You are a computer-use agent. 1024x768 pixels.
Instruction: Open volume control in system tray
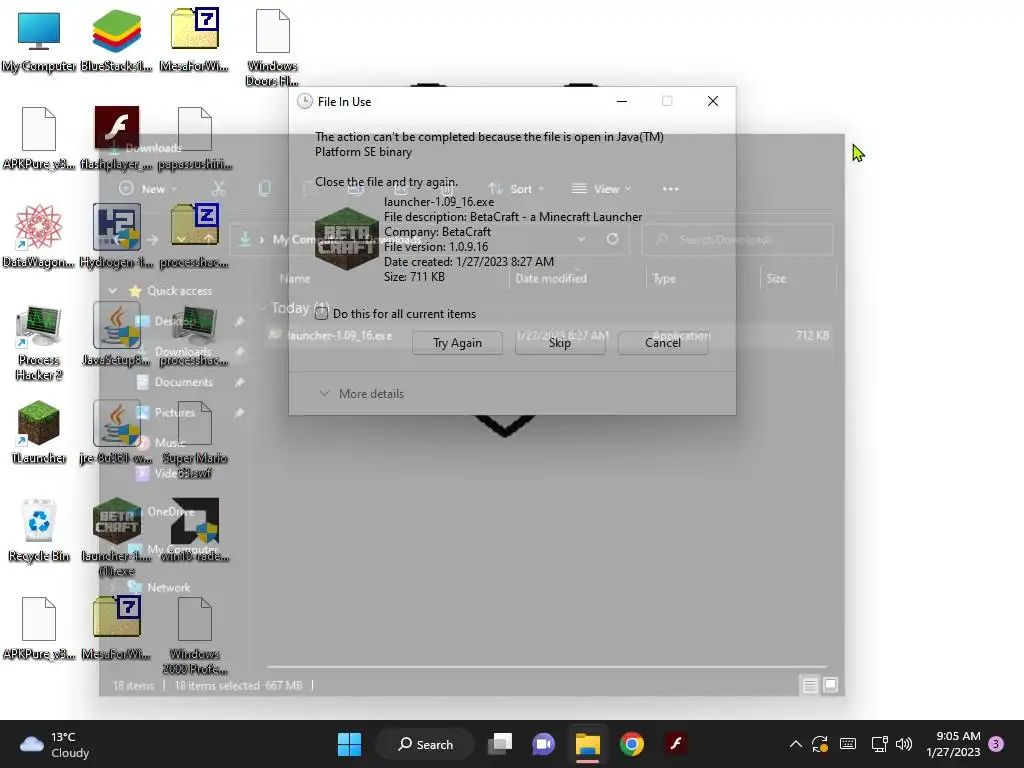point(904,744)
